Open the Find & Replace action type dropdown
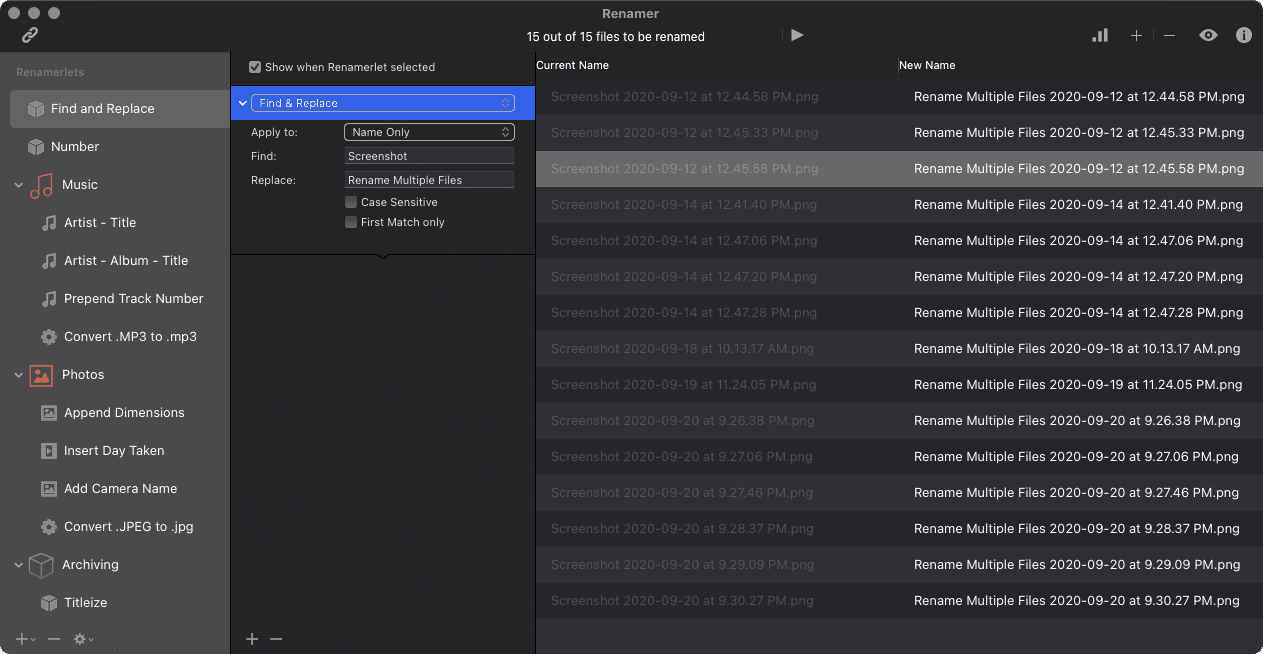 (x=383, y=103)
